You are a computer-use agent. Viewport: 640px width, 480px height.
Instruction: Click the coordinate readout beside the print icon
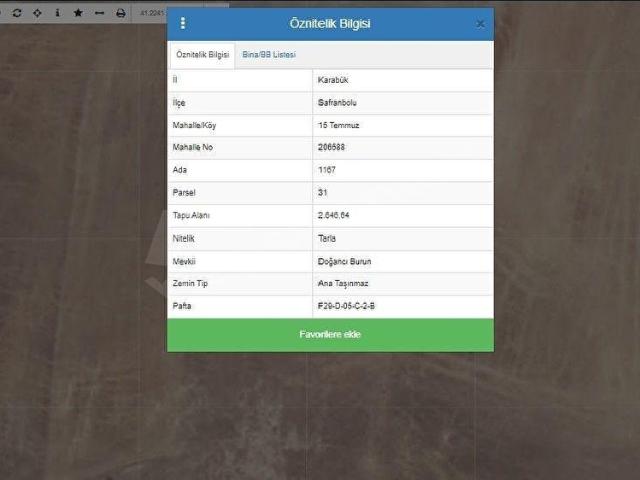point(153,13)
